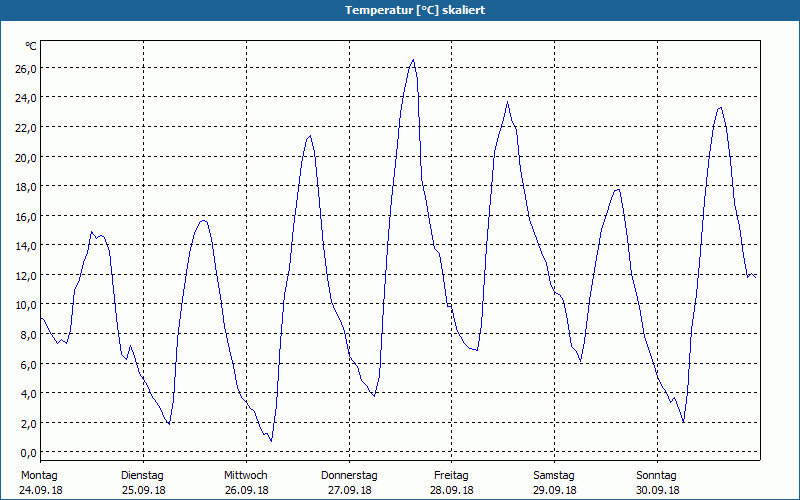This screenshot has height=500, width=800.
Task: Click the Dienstag day label
Action: pyautogui.click(x=142, y=476)
